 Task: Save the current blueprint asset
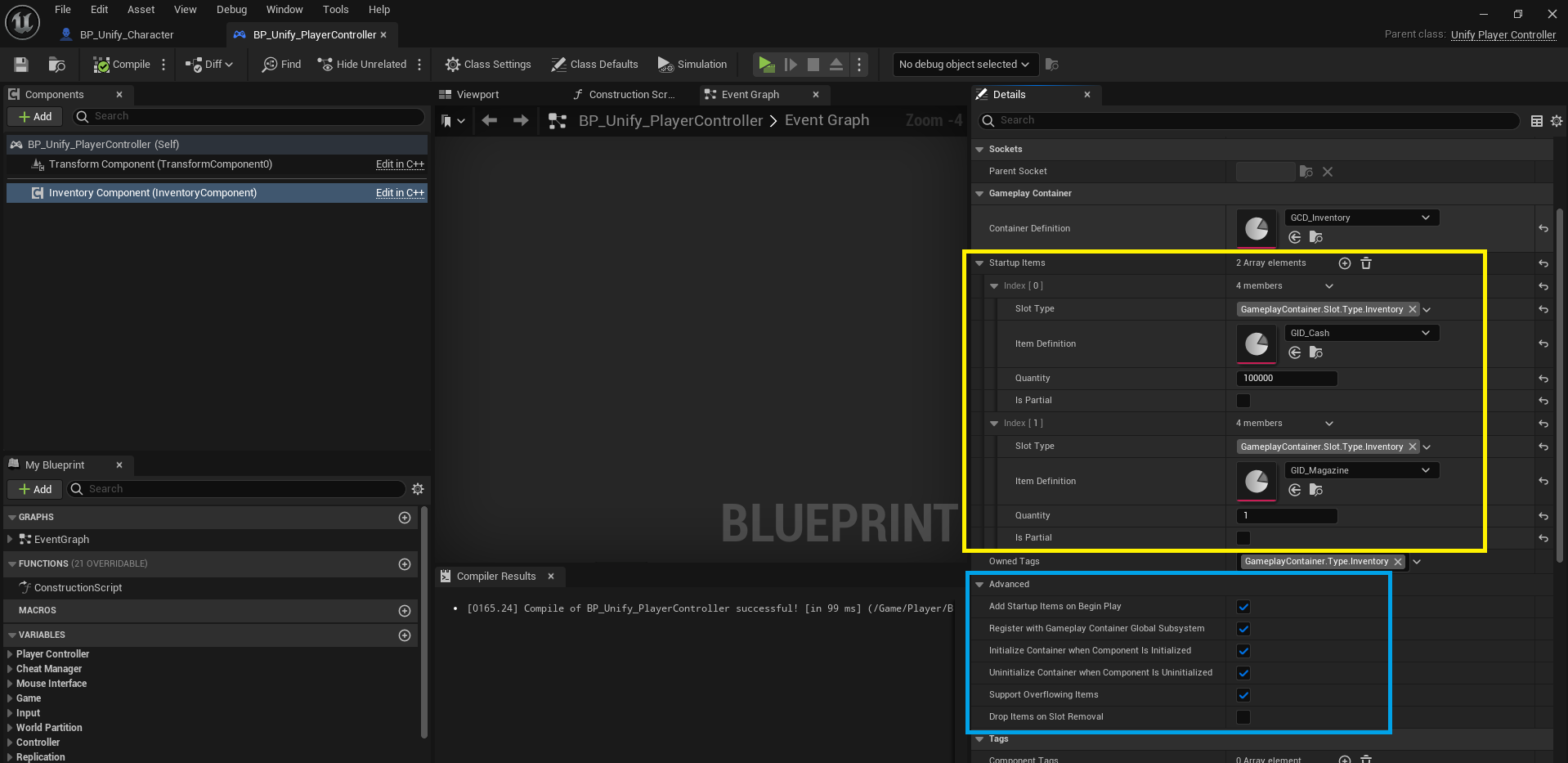coord(21,65)
